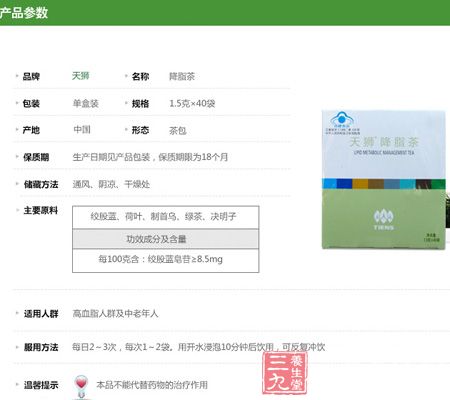Select the ingredients cell 绞股蓝、荷叶、制首乌
Viewport: 450px width, 400px height.
[x=166, y=217]
